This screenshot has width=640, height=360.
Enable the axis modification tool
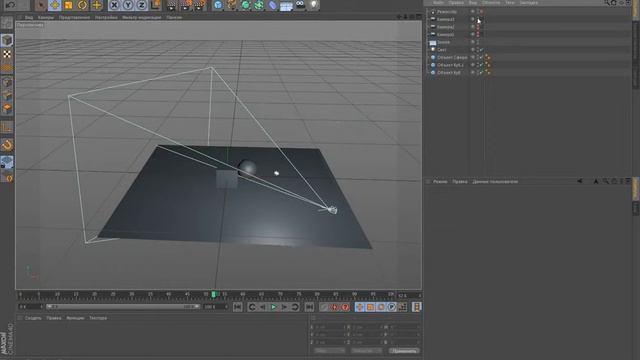click(x=7, y=127)
